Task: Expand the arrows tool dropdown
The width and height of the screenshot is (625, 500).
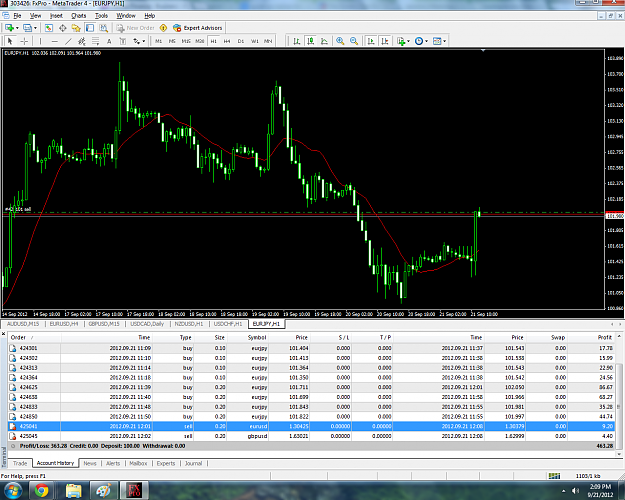Action: click(x=144, y=41)
